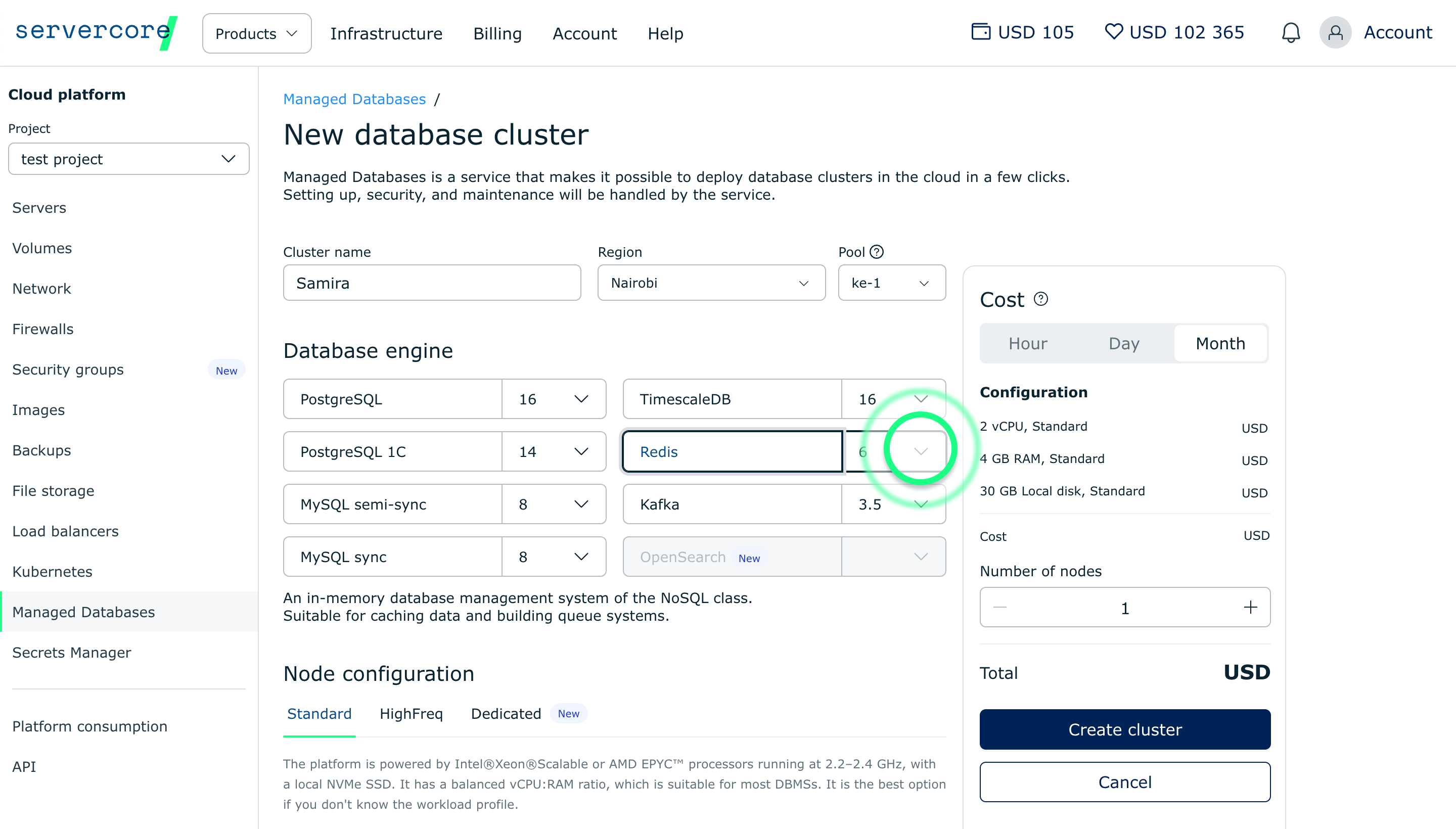Click the Cluster name input field
1456x829 pixels.
pyautogui.click(x=432, y=283)
